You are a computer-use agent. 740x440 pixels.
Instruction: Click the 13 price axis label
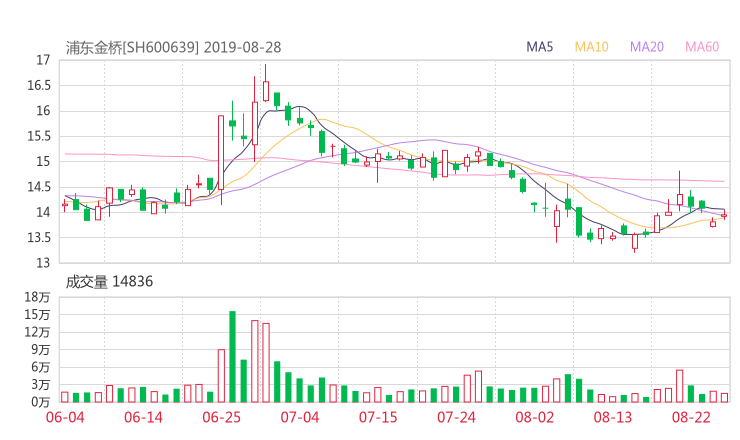(42, 263)
